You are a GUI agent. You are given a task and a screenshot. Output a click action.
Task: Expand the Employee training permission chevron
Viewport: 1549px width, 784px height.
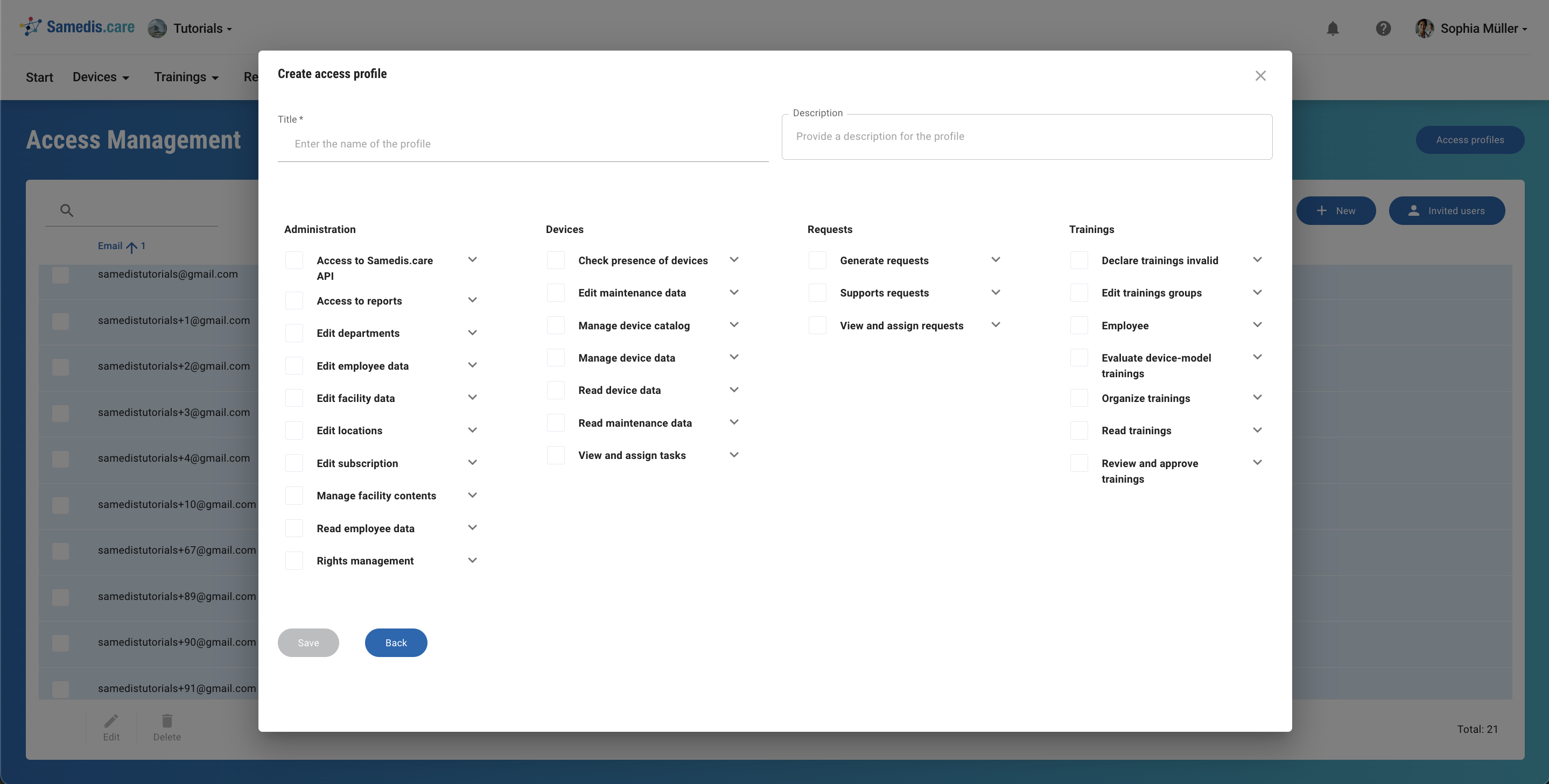click(x=1257, y=324)
